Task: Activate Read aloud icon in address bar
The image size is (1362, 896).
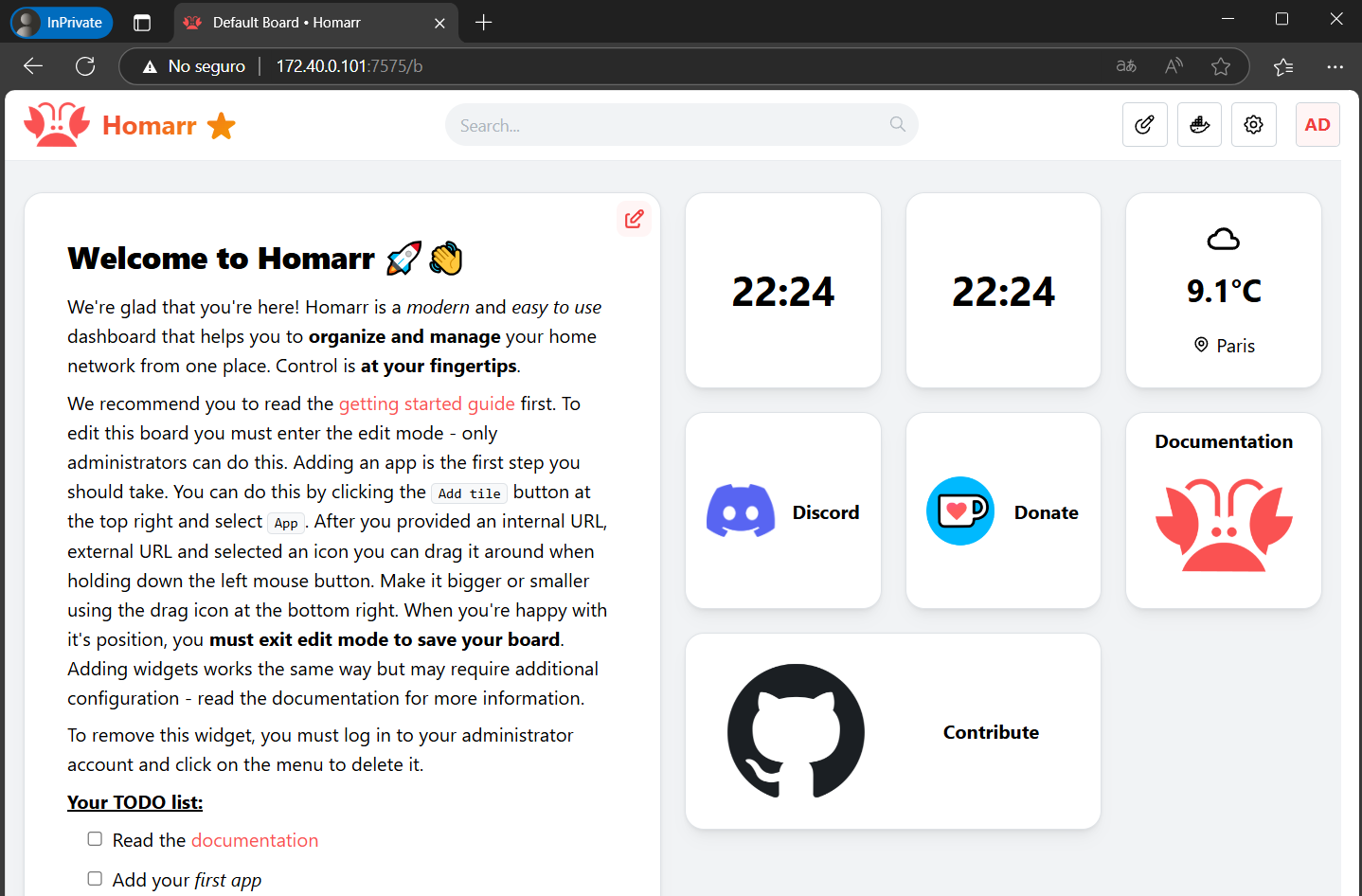Action: click(1174, 66)
